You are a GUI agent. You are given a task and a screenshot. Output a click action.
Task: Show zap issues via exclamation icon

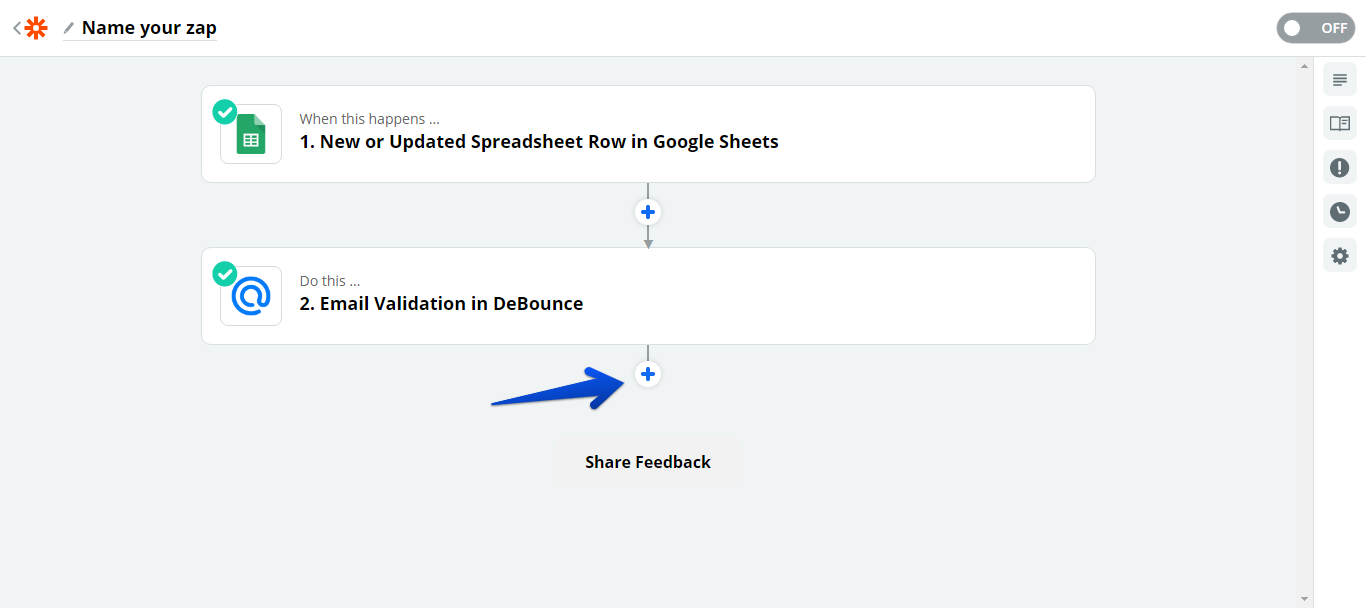tap(1339, 167)
